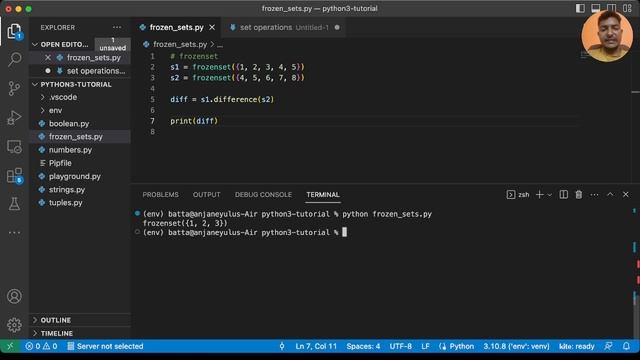Open boolean.py file
Image resolution: width=640 pixels, height=360 pixels.
click(69, 124)
